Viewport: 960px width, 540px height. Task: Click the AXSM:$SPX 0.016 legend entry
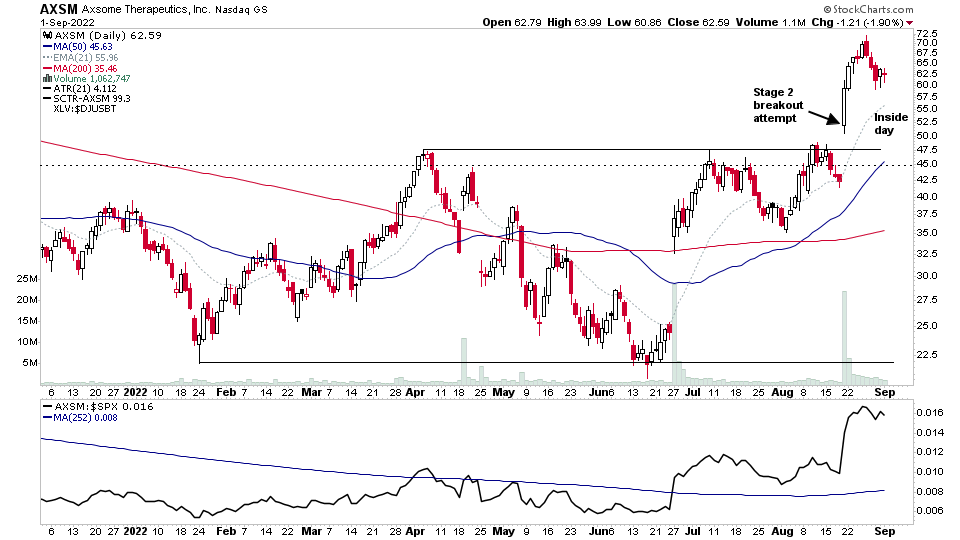104,407
